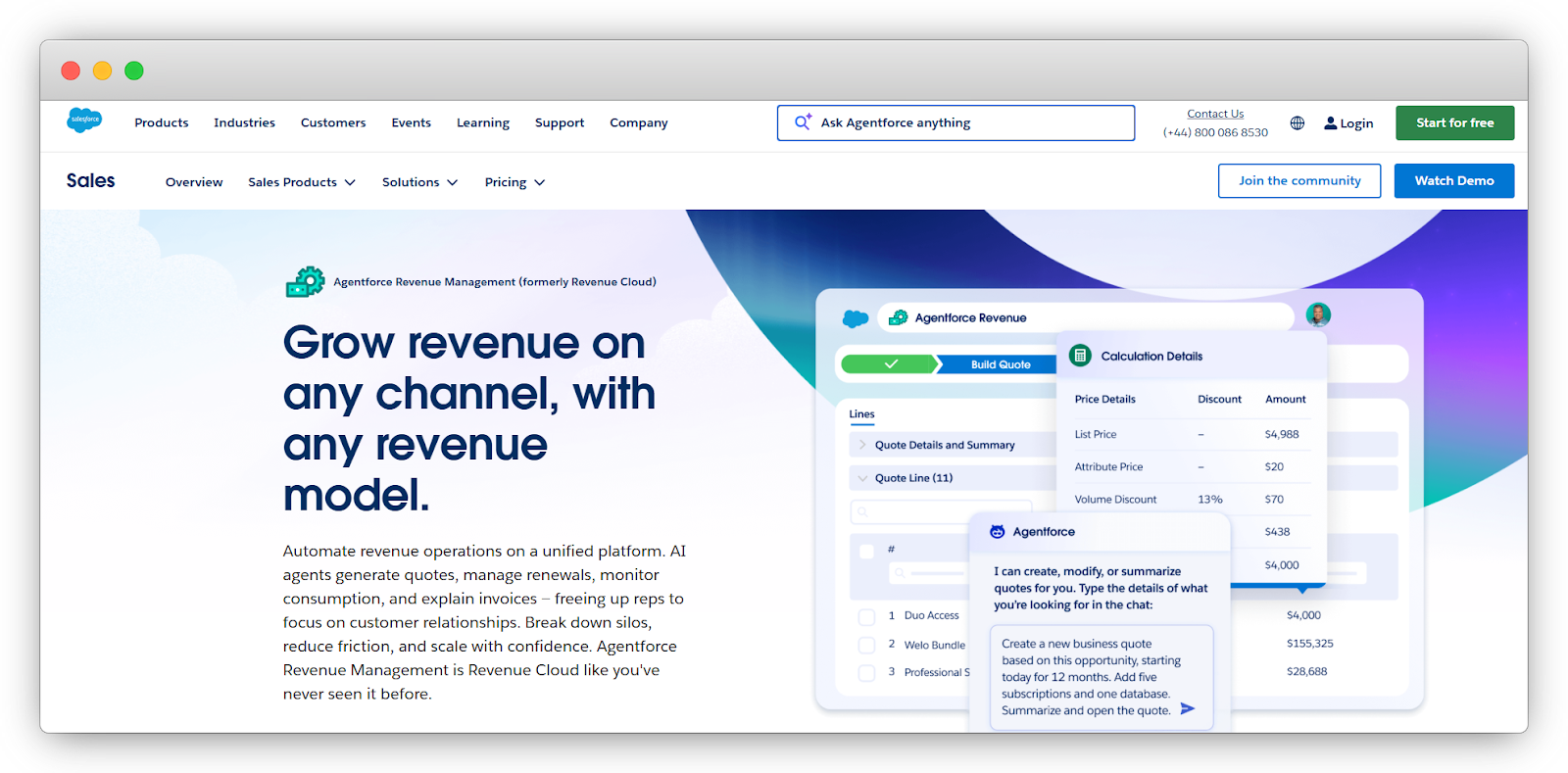Viewport: 1568px width, 773px height.
Task: Open the Industries menu
Action: click(244, 122)
